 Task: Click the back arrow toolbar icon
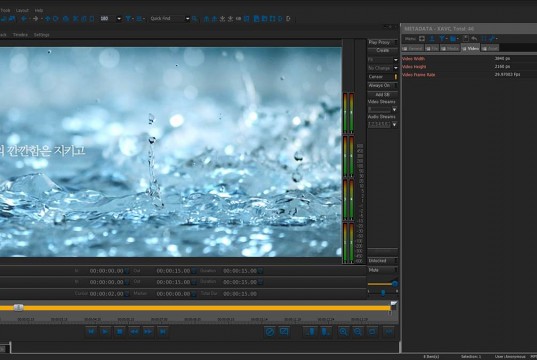tap(24, 18)
